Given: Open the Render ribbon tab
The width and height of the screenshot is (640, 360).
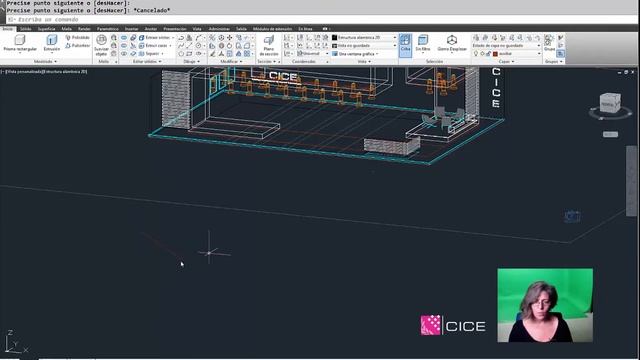Looking at the screenshot, I should pyautogui.click(x=84, y=29).
